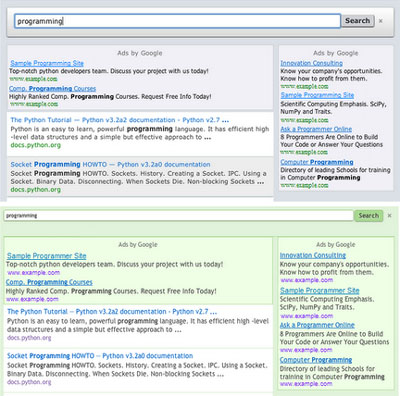
Task: Click www.example.com under blue panel's Comp. Programming Courses
Action: tap(33, 104)
